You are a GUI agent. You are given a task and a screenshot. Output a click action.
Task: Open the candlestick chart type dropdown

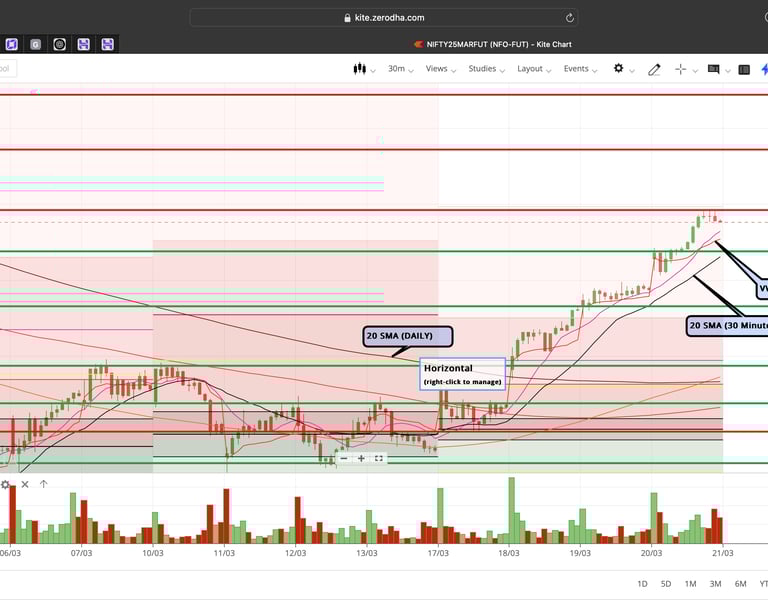(x=364, y=69)
